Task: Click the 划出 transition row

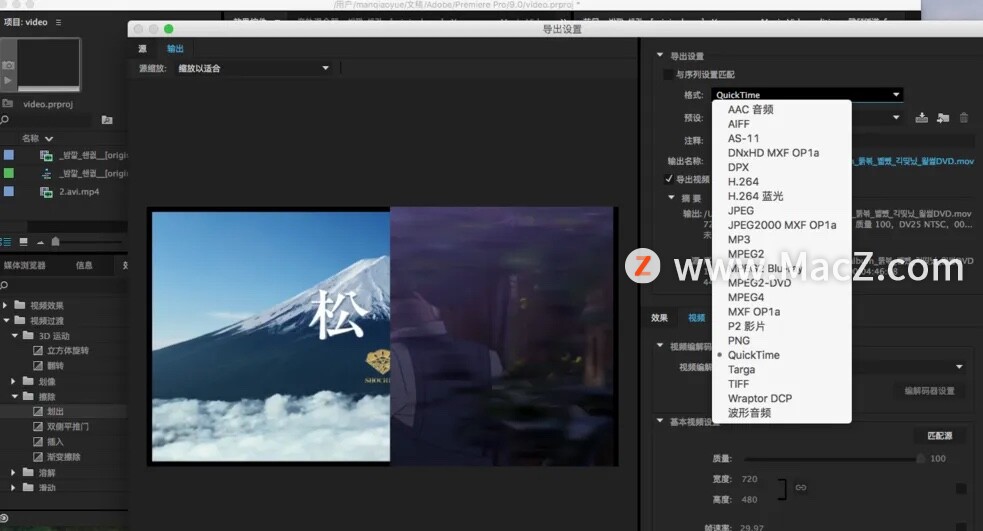Action: (x=63, y=411)
